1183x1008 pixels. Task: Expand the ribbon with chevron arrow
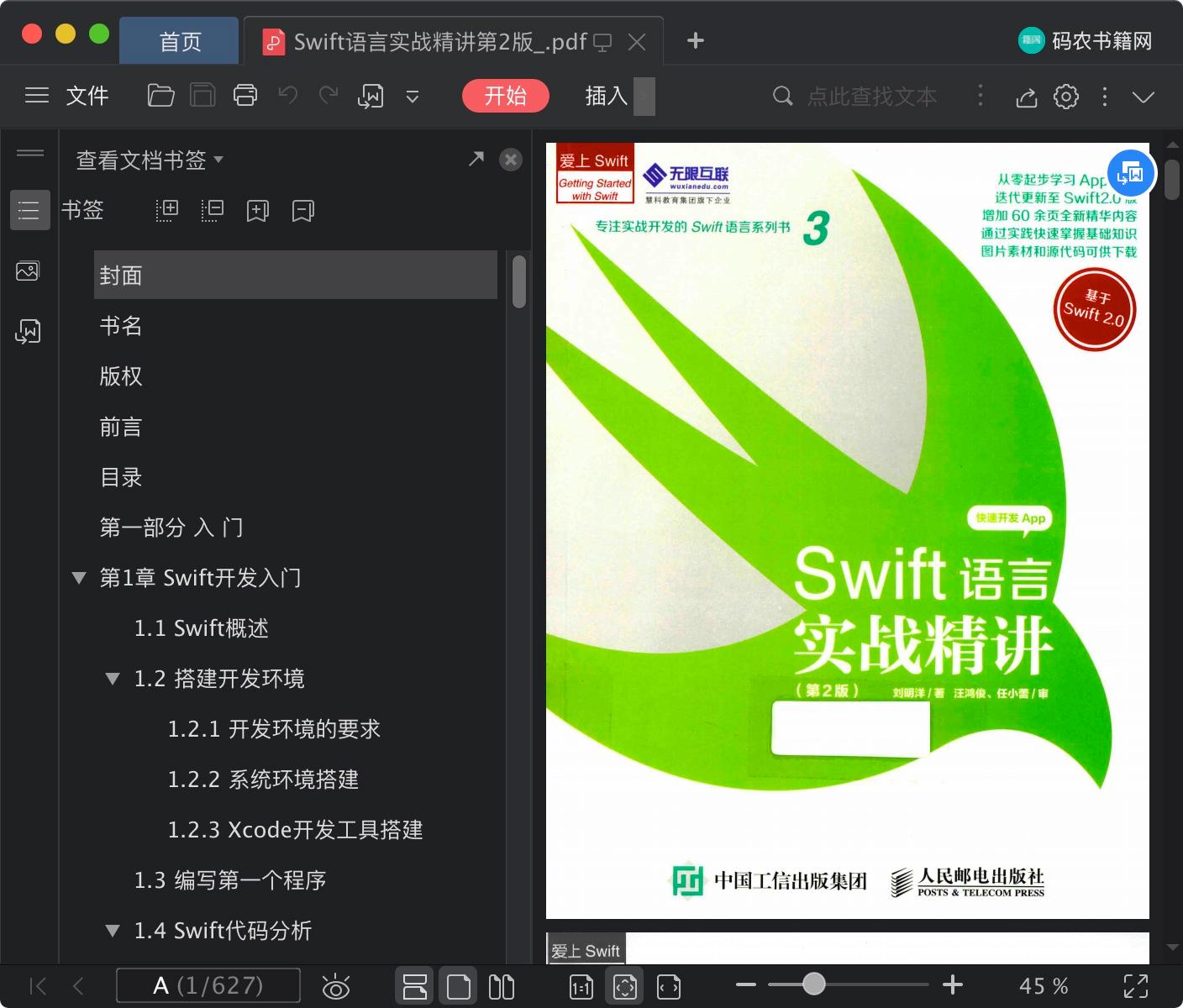pos(1144,97)
